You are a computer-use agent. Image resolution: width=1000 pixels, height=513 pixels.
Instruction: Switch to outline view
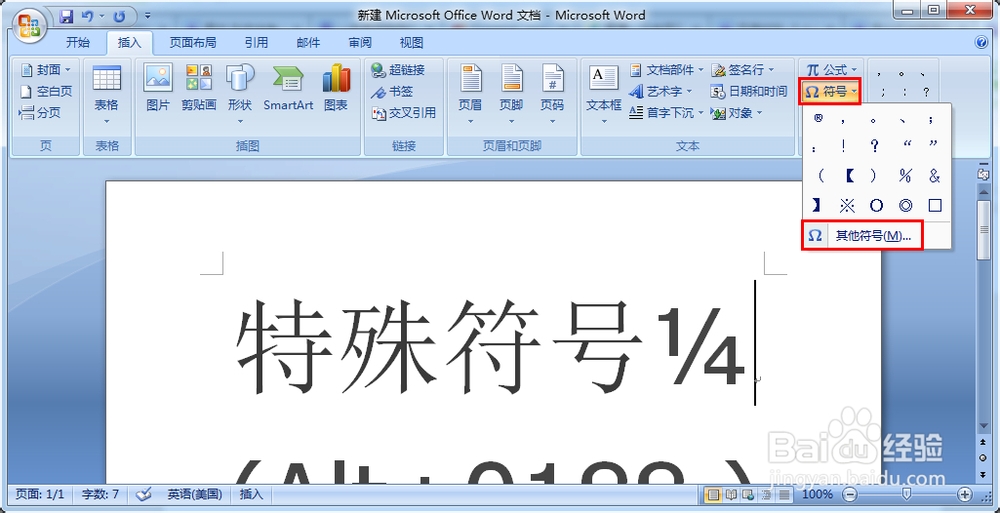(x=766, y=494)
